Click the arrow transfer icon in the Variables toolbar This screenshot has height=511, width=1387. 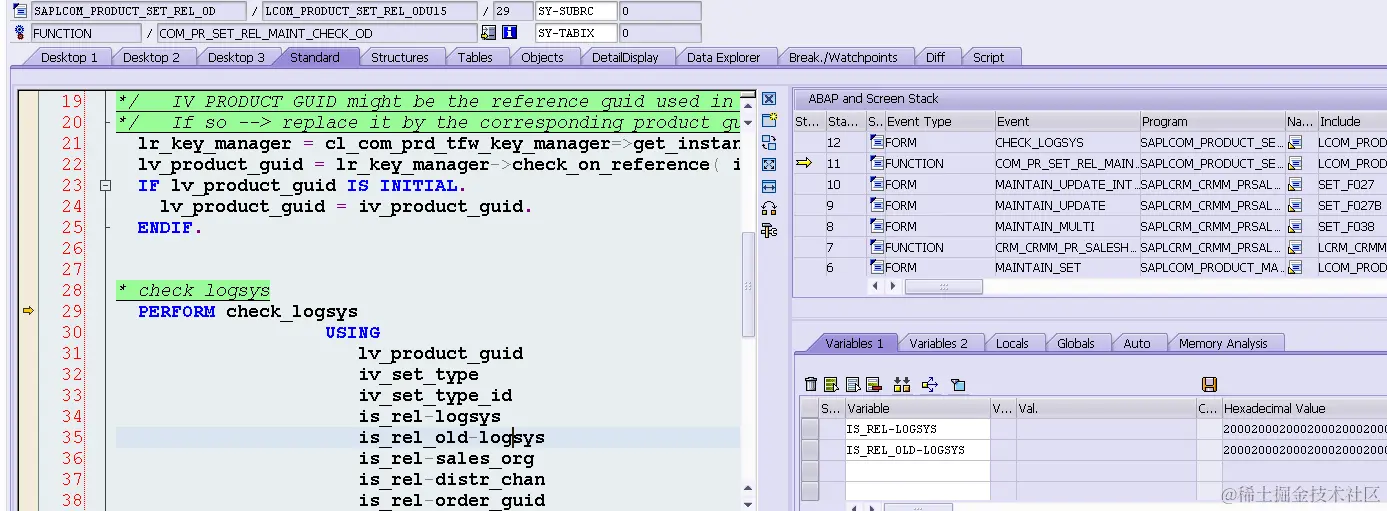(930, 384)
